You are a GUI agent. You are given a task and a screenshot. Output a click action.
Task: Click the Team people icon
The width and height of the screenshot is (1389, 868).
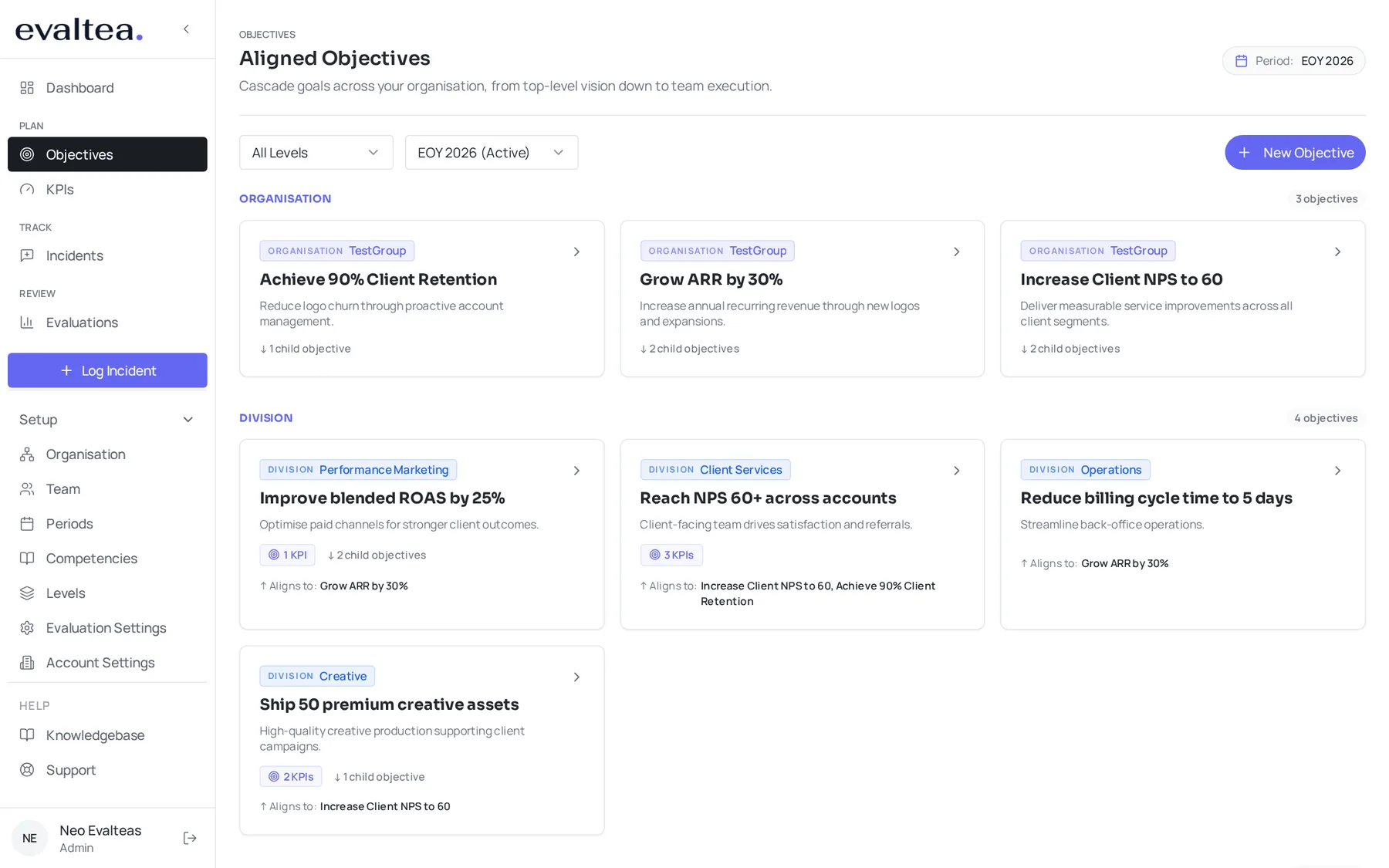click(x=27, y=489)
